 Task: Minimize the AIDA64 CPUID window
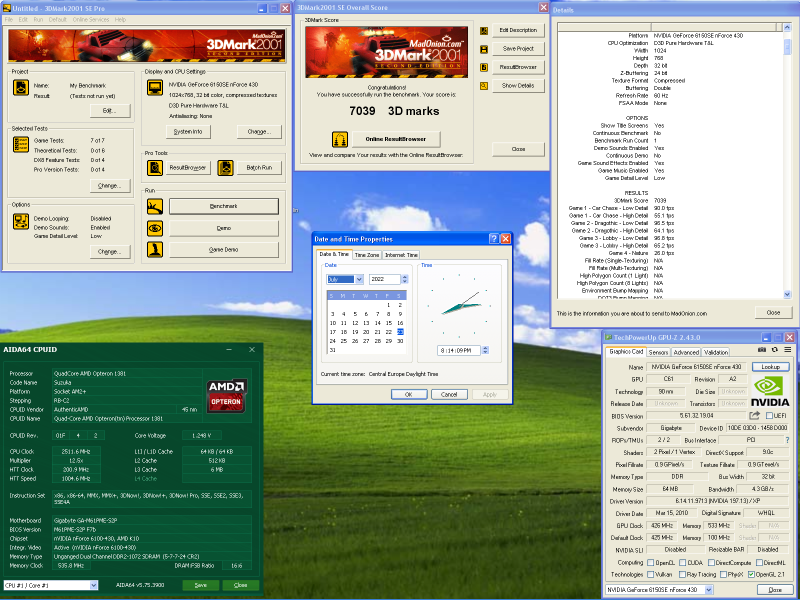(x=229, y=349)
